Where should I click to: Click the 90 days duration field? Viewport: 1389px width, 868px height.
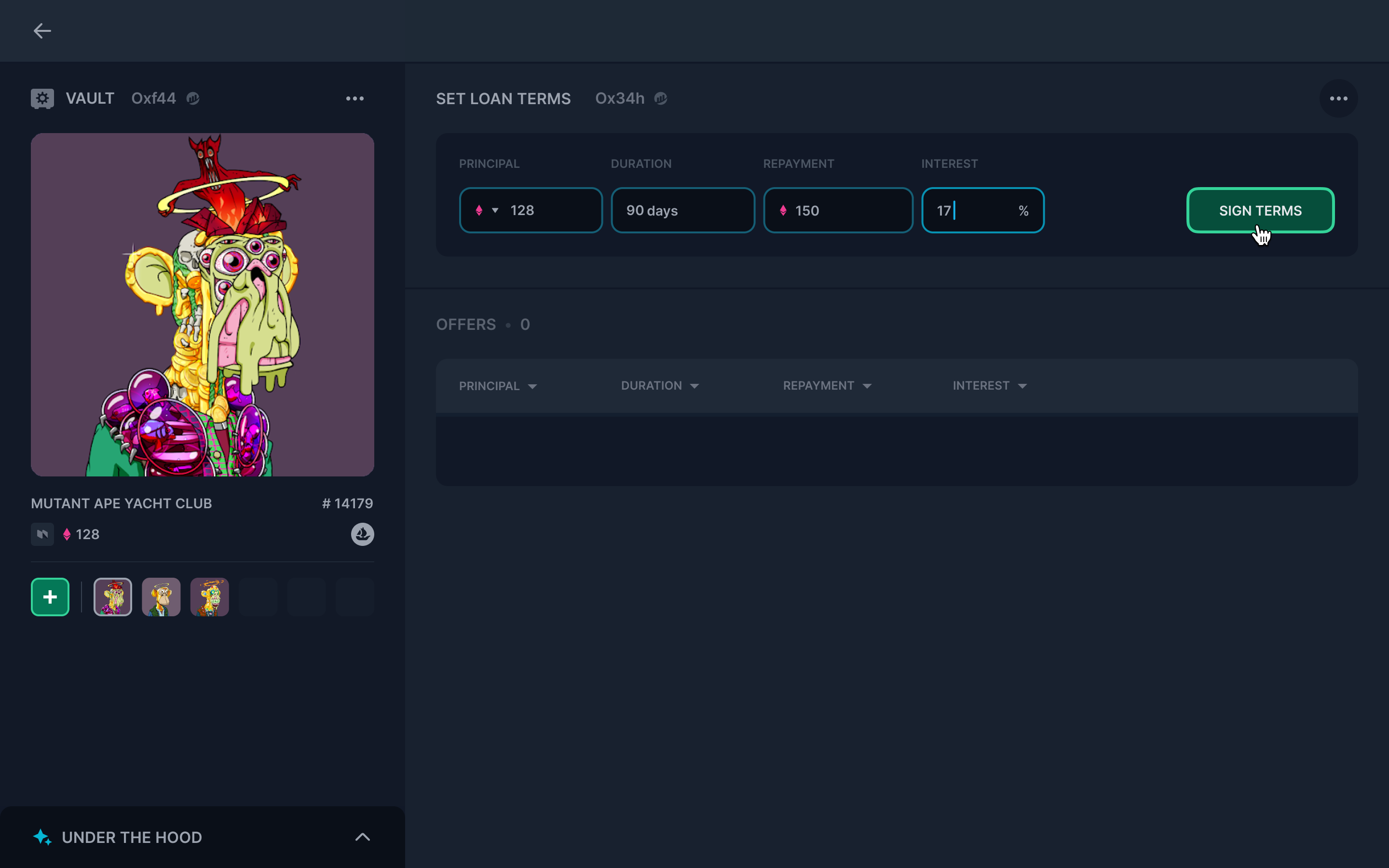[682, 211]
